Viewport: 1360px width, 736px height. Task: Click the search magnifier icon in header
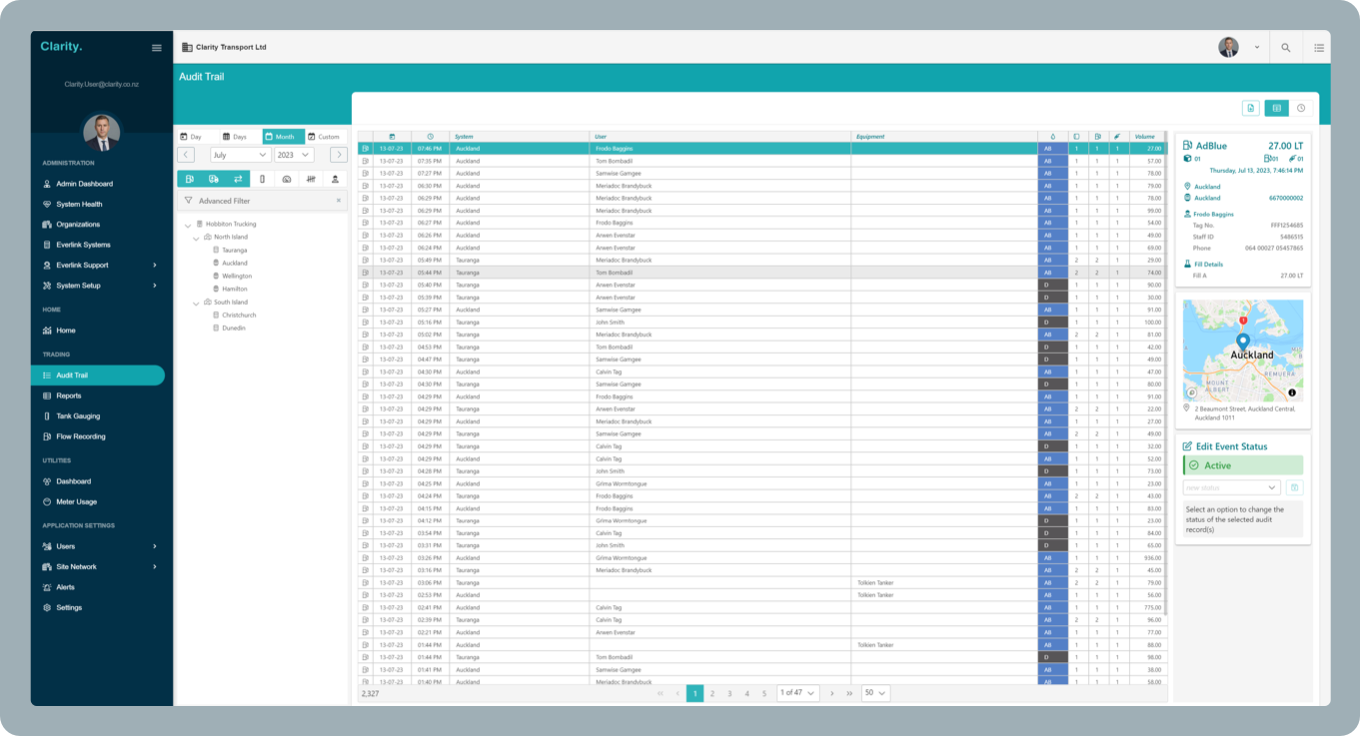tap(1285, 47)
